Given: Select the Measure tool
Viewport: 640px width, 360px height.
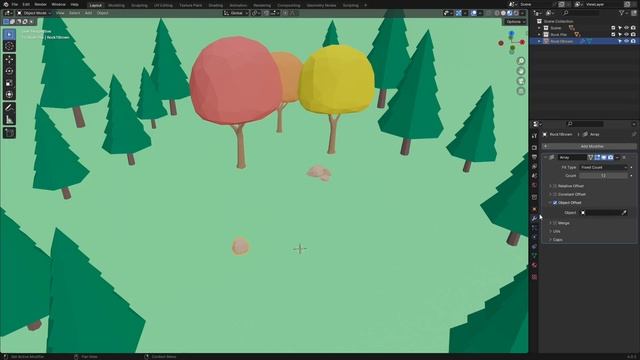Looking at the screenshot, I should 9,120.
